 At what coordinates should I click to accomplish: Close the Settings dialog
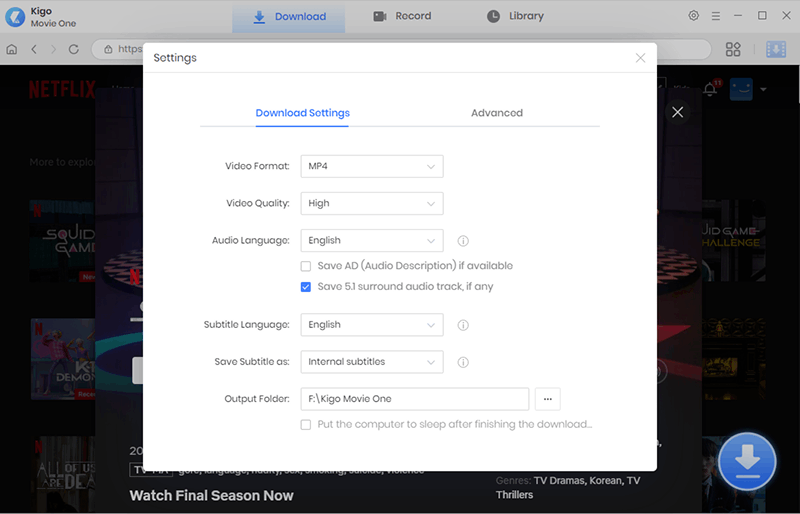(640, 58)
